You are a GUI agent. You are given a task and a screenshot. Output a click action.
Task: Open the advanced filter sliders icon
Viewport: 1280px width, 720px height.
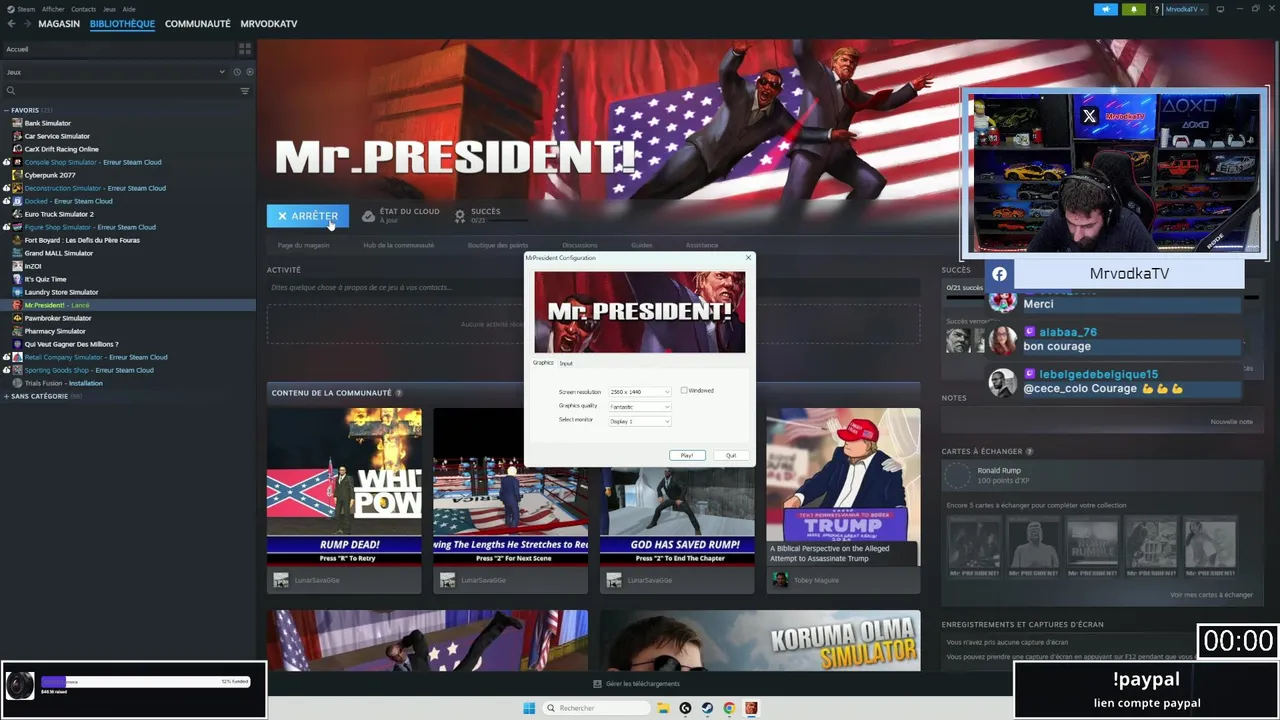244,91
